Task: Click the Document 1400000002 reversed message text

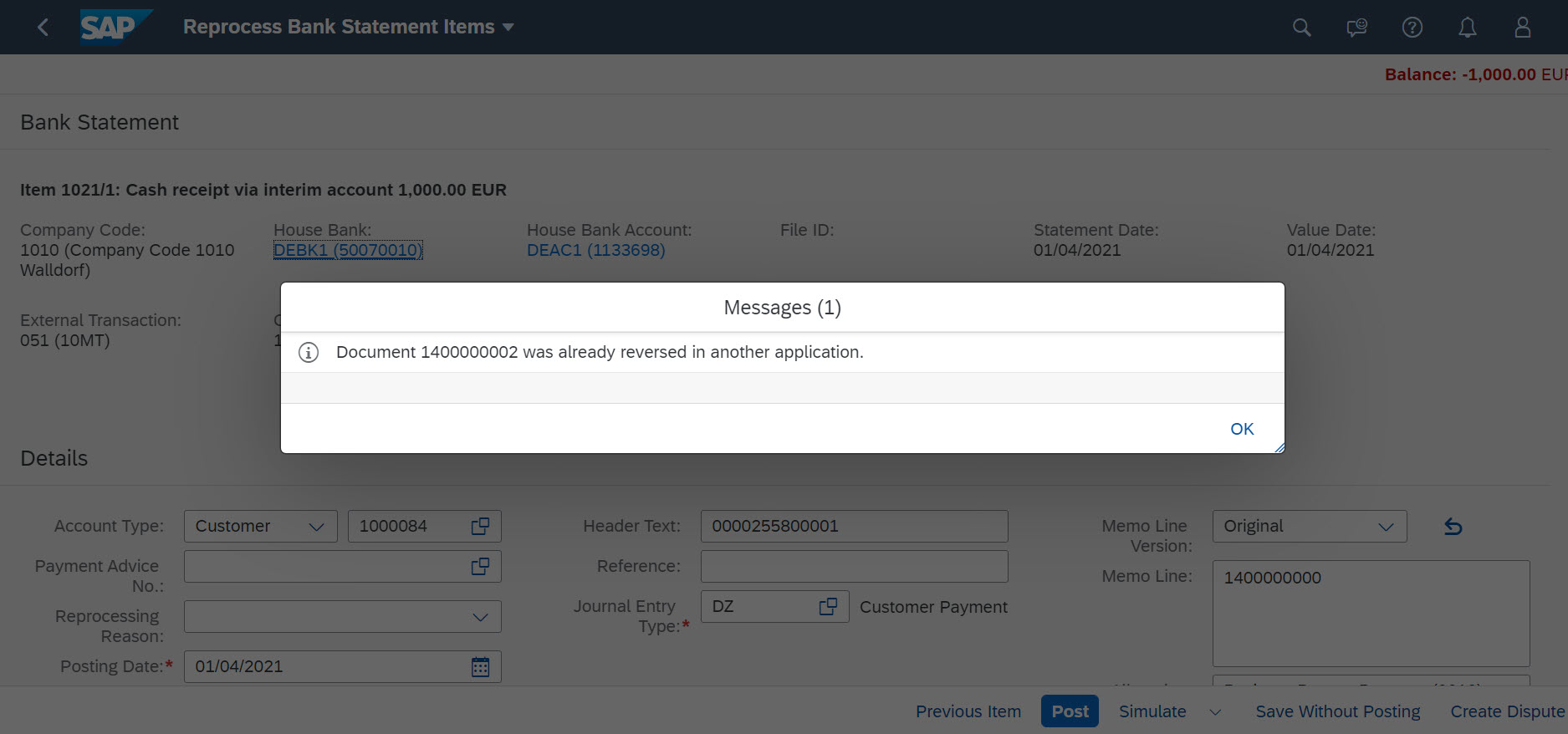Action: pyautogui.click(x=600, y=352)
